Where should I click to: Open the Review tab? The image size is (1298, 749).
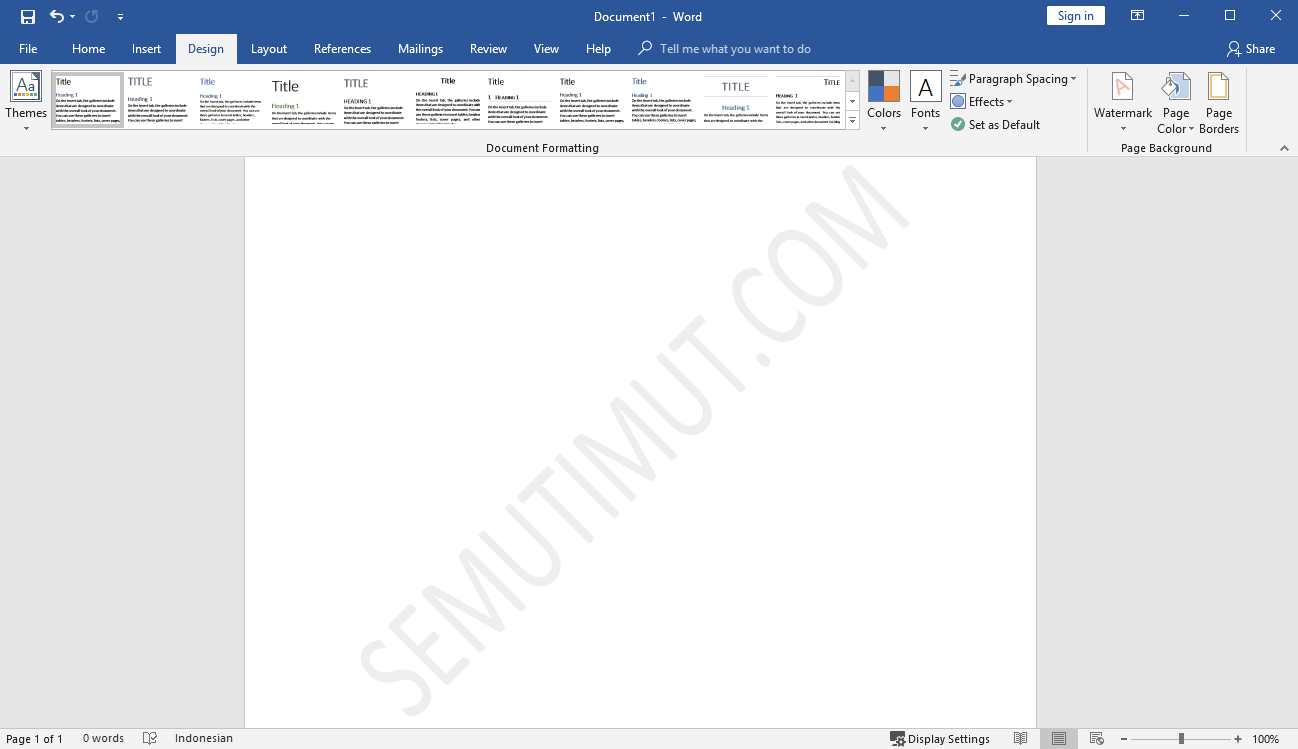(489, 48)
